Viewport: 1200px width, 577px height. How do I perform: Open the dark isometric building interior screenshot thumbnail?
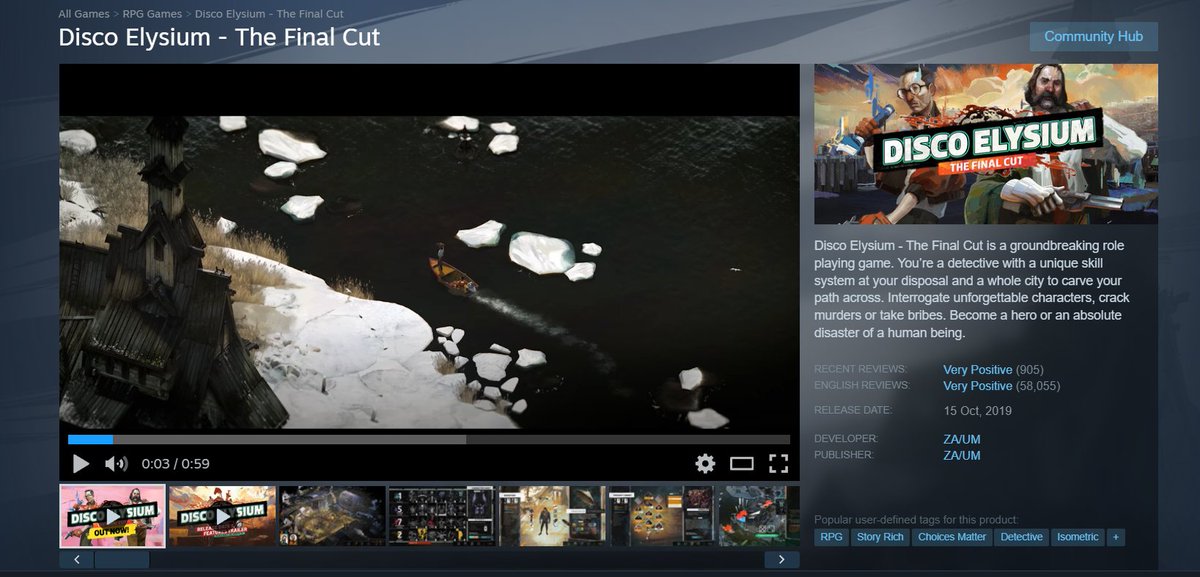[x=332, y=516]
